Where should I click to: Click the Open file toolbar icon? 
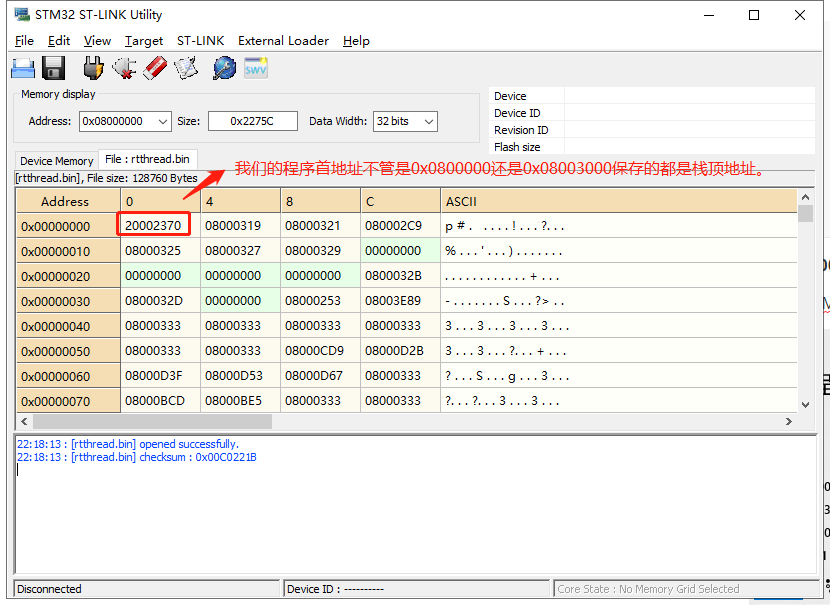(x=23, y=68)
